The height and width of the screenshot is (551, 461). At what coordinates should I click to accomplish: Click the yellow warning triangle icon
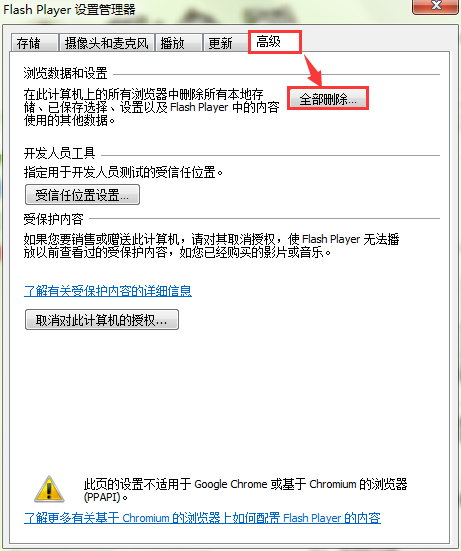tap(49, 488)
